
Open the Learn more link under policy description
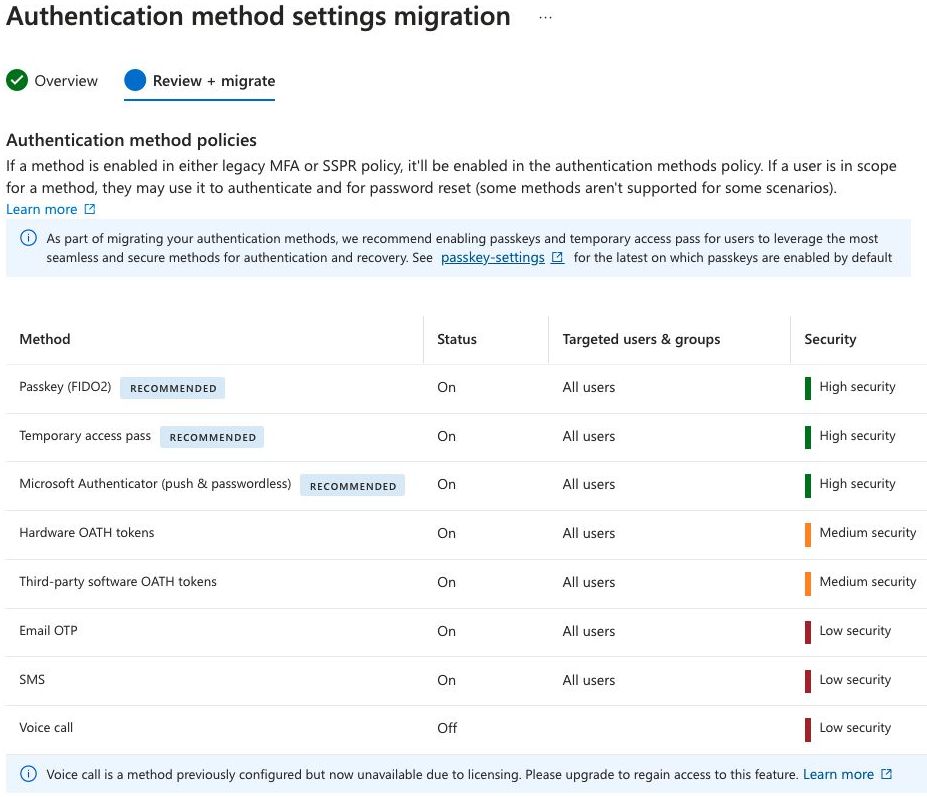41,209
